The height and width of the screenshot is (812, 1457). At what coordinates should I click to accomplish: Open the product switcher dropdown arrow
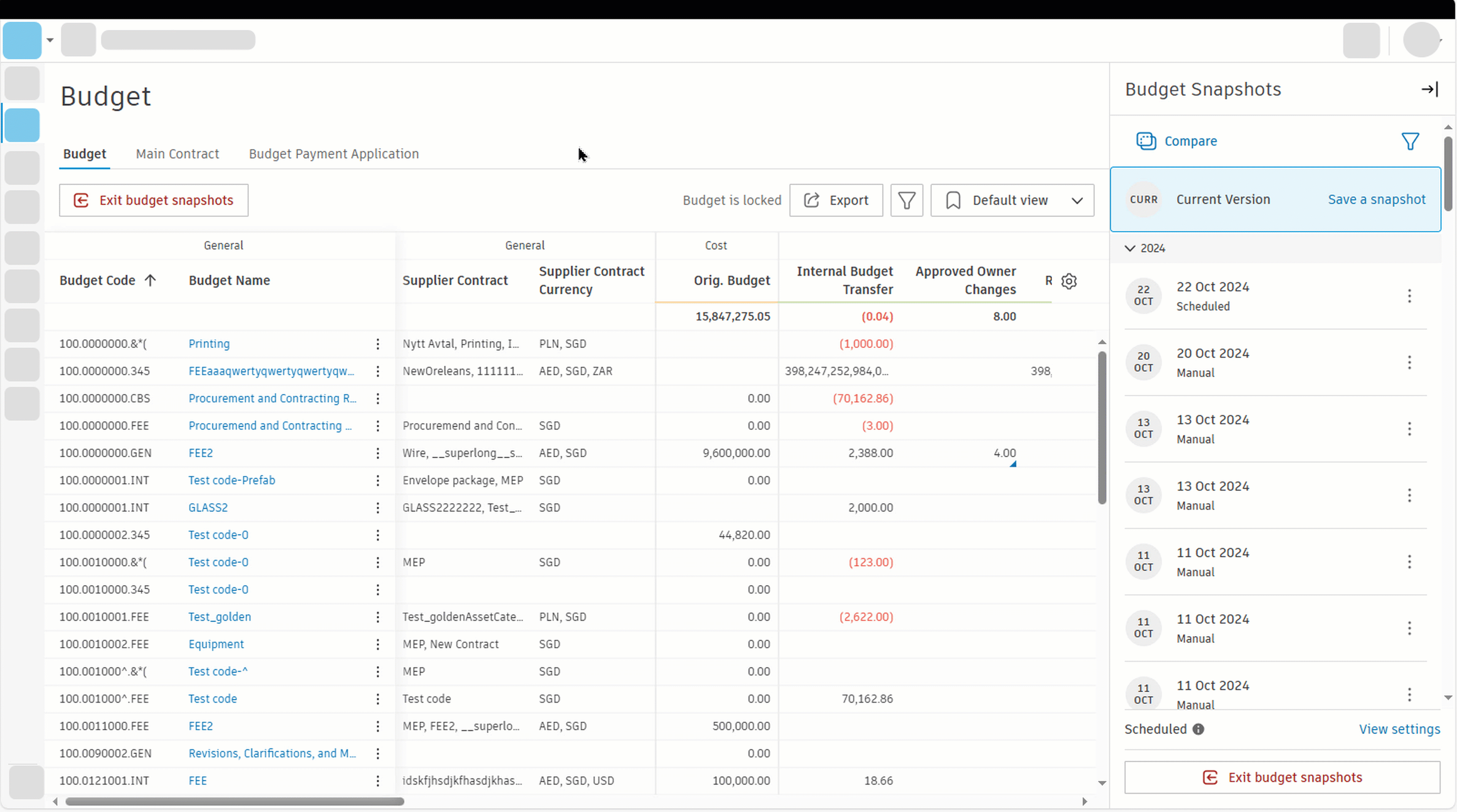pyautogui.click(x=50, y=40)
